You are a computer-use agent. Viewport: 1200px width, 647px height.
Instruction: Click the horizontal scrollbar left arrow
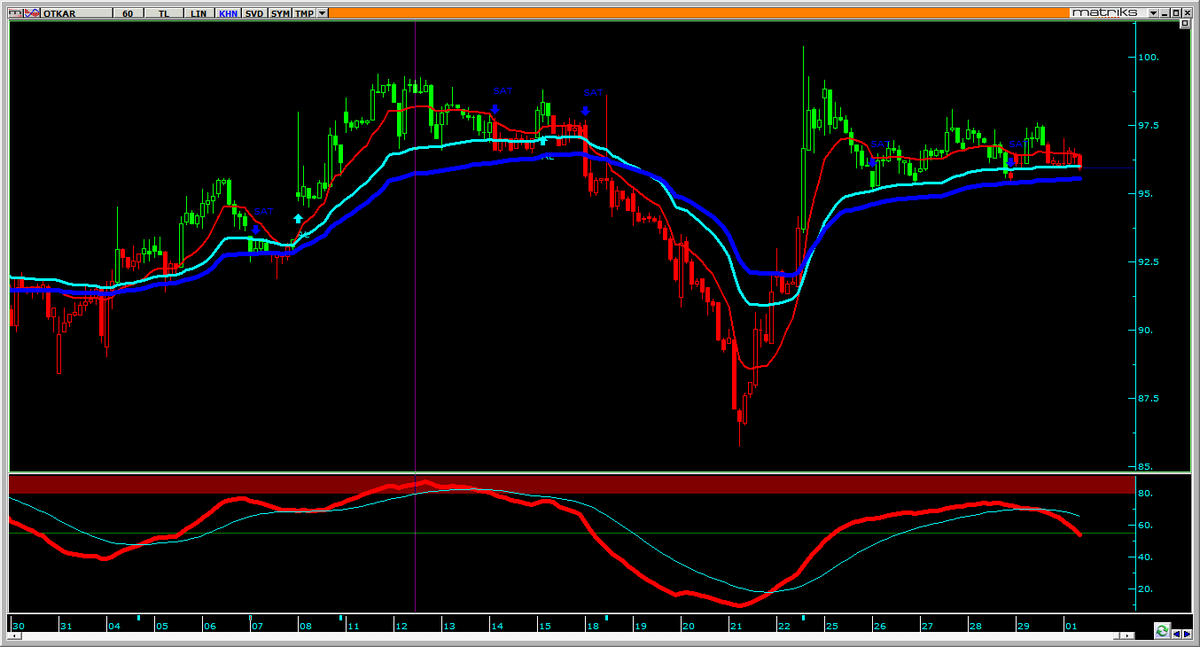pyautogui.click(x=14, y=636)
